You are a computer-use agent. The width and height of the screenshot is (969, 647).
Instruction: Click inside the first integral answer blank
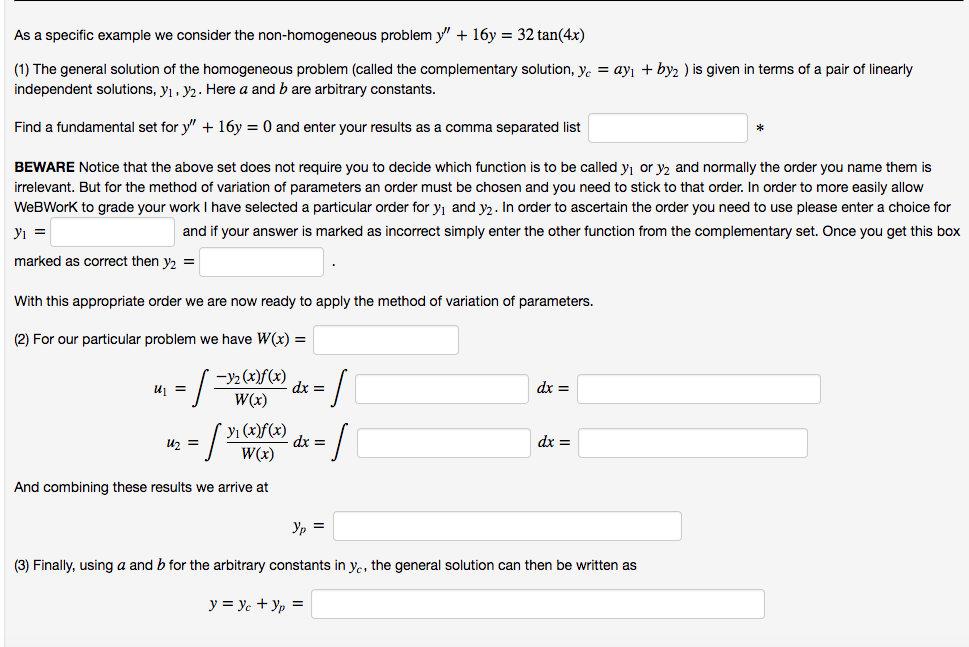[x=442, y=388]
